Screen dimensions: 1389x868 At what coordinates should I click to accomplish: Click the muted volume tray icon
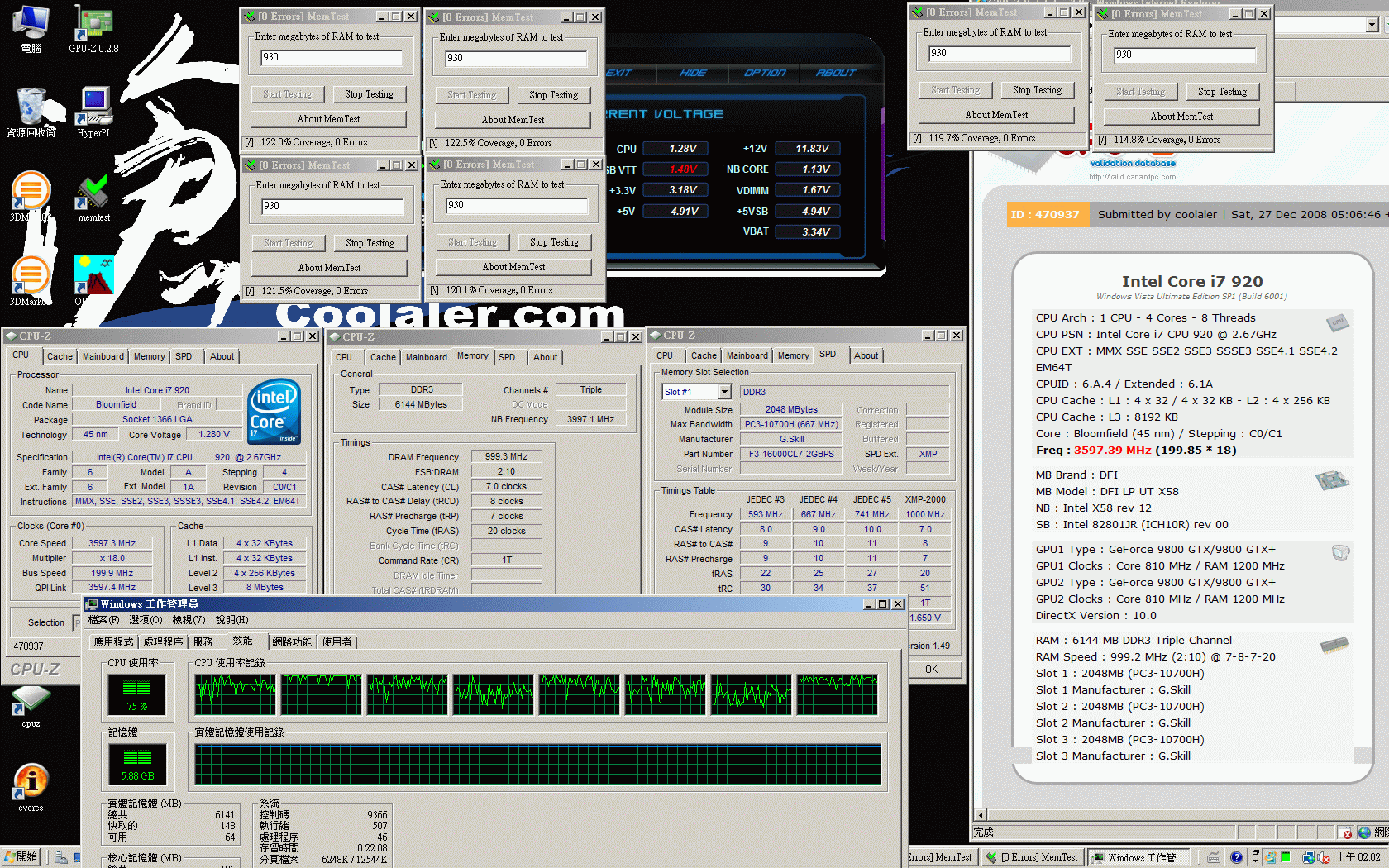coord(1324,857)
